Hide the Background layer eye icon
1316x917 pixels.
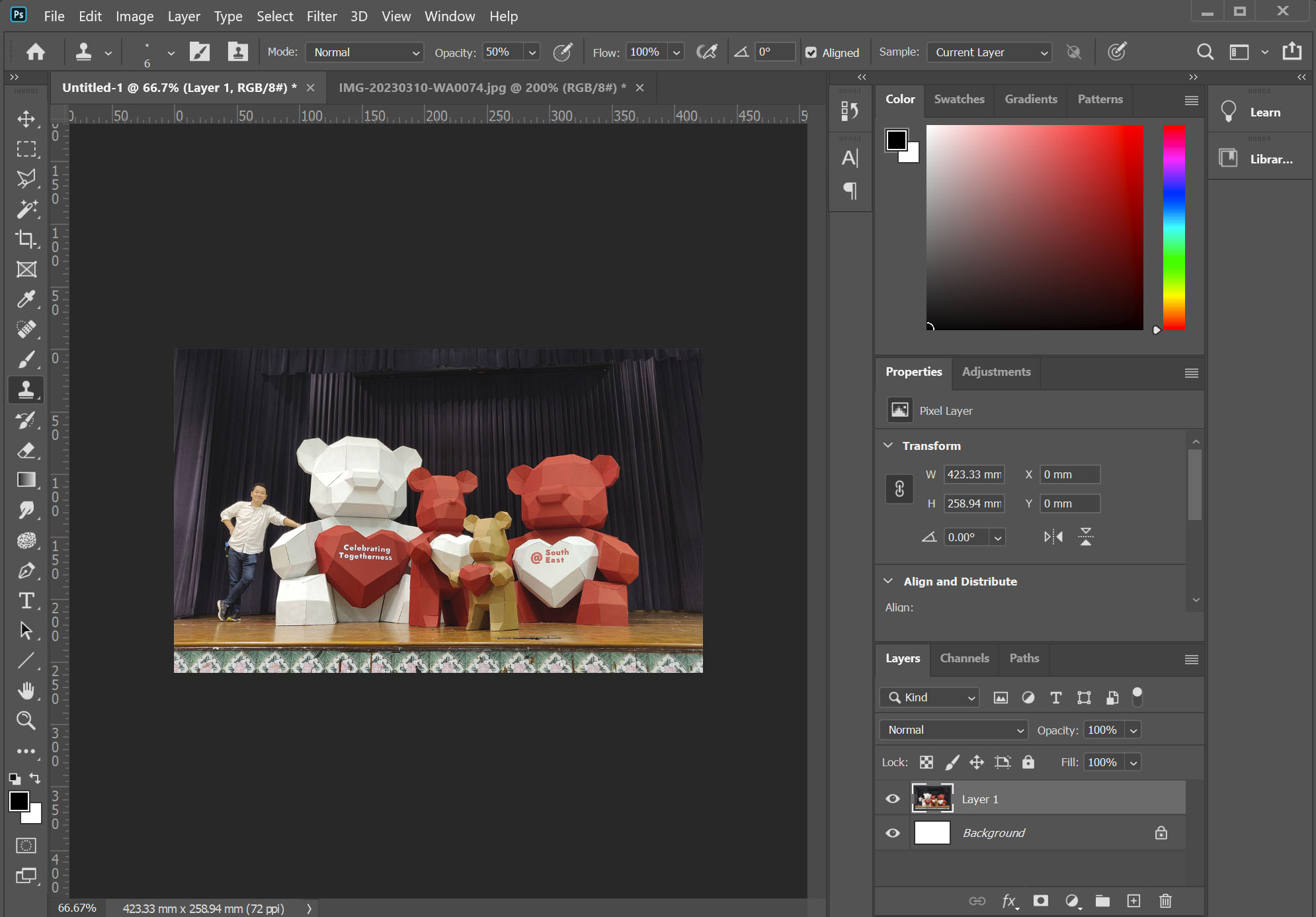(893, 833)
